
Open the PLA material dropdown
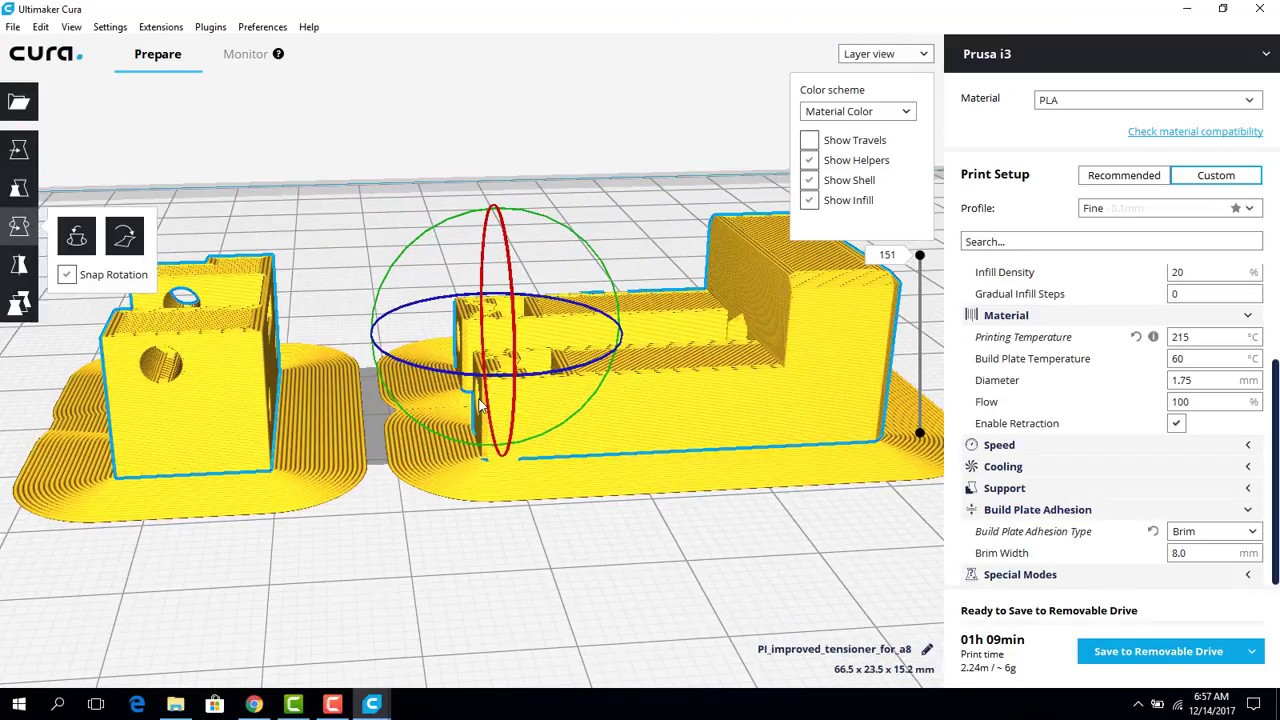pos(1148,100)
